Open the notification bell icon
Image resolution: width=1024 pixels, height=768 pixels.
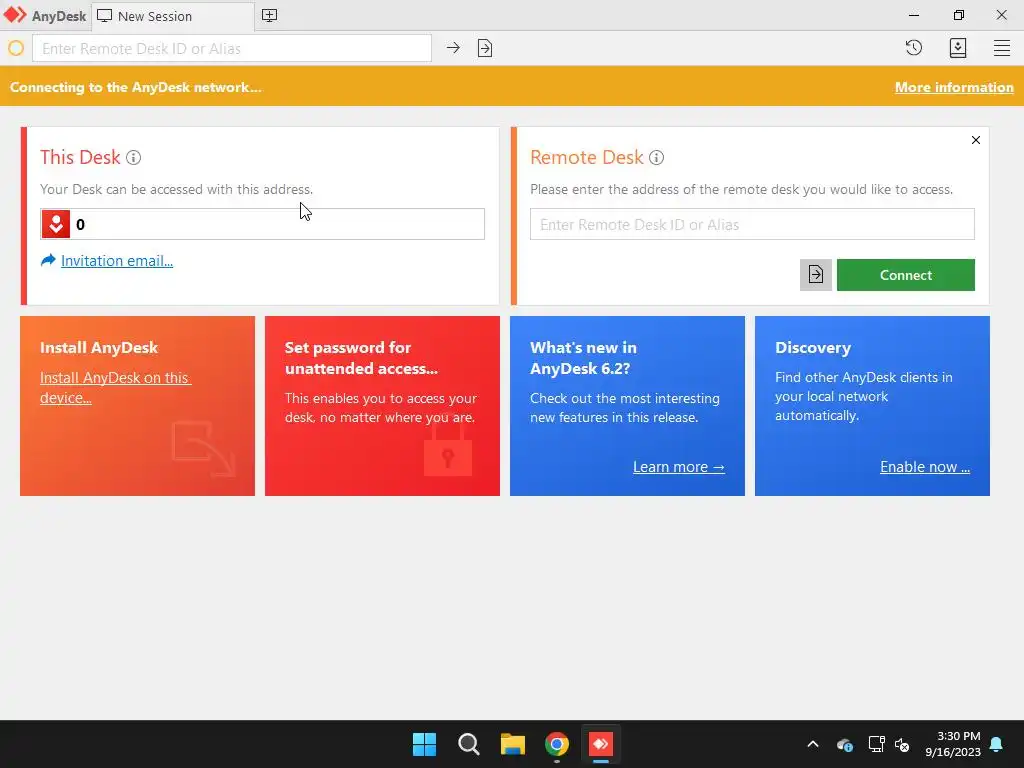(x=997, y=744)
